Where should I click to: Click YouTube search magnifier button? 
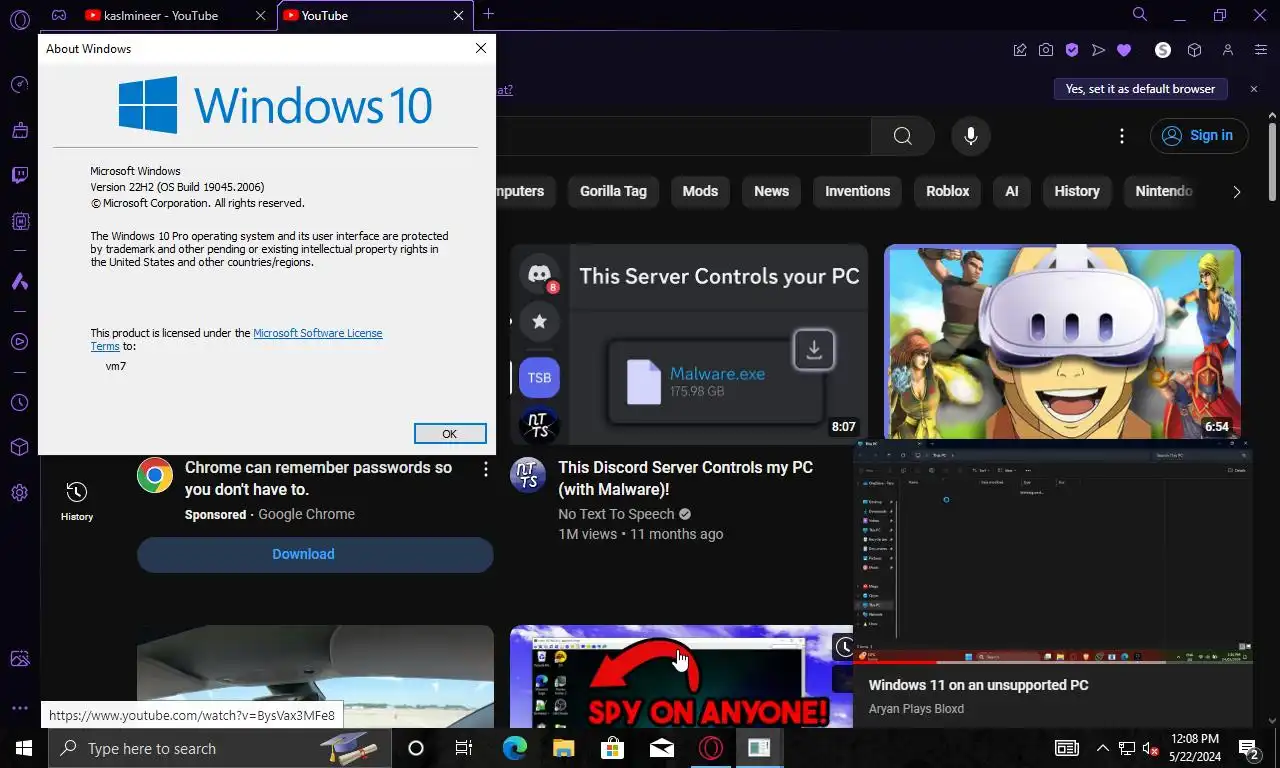click(902, 136)
